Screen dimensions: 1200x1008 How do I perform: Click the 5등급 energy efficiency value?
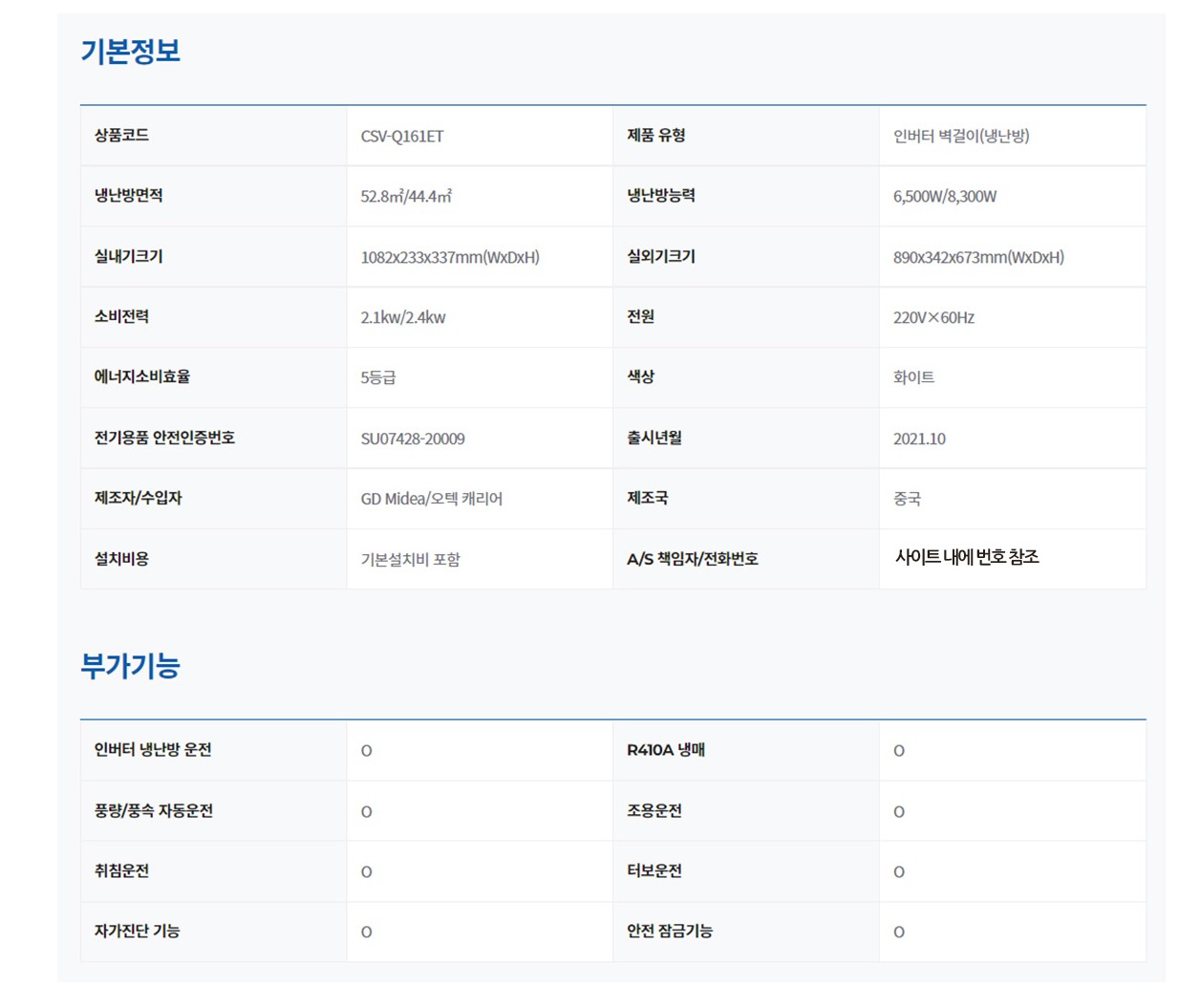[377, 377]
